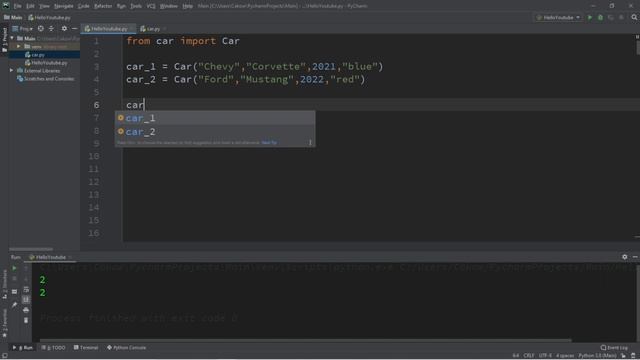Image resolution: width=640 pixels, height=360 pixels.
Task: Open the vertical Favorites tool window tab
Action: (x=4, y=323)
